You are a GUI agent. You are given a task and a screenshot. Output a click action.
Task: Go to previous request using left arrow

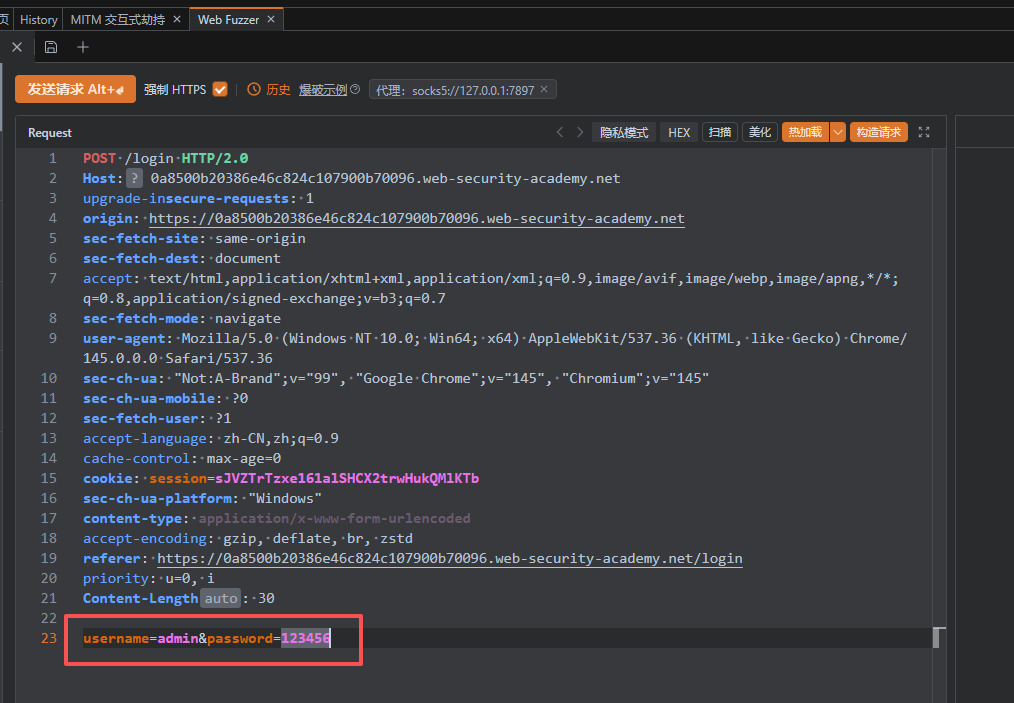tap(560, 132)
